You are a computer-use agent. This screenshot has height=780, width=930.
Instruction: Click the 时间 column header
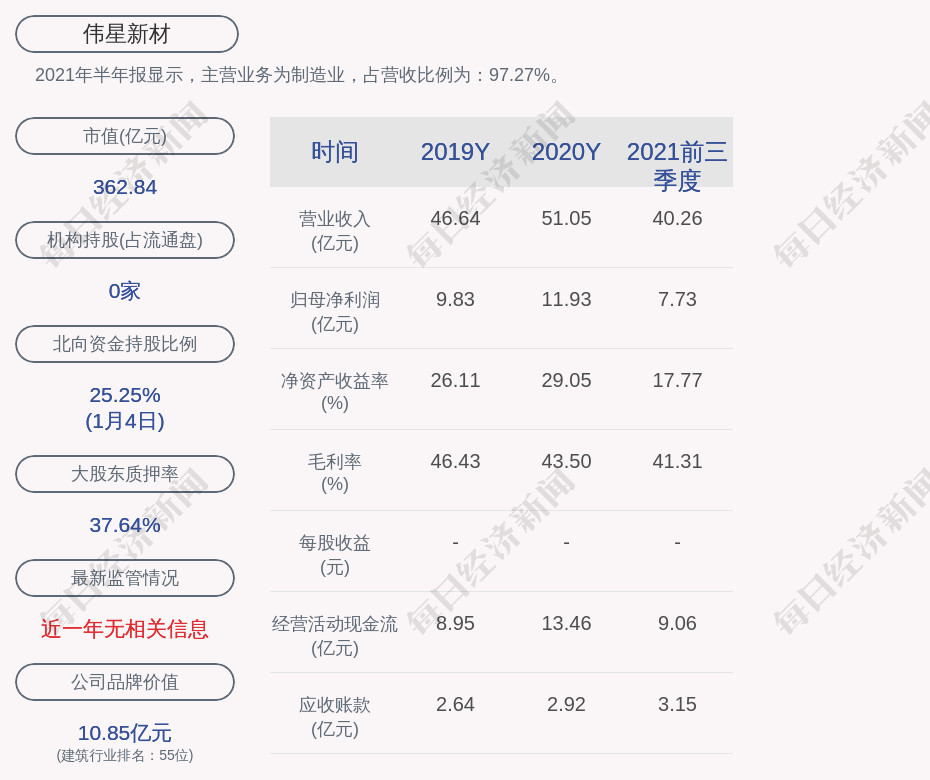tap(335, 152)
